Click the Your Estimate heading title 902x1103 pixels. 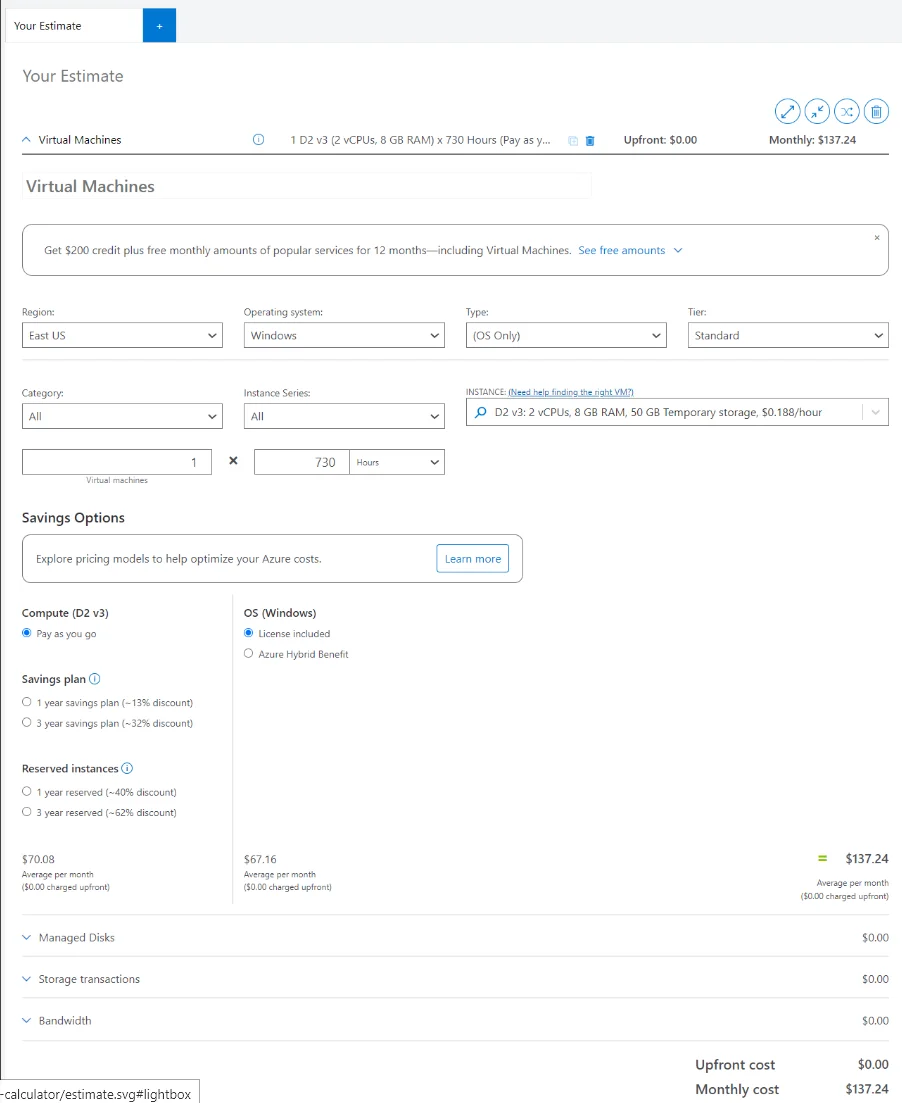tap(72, 76)
